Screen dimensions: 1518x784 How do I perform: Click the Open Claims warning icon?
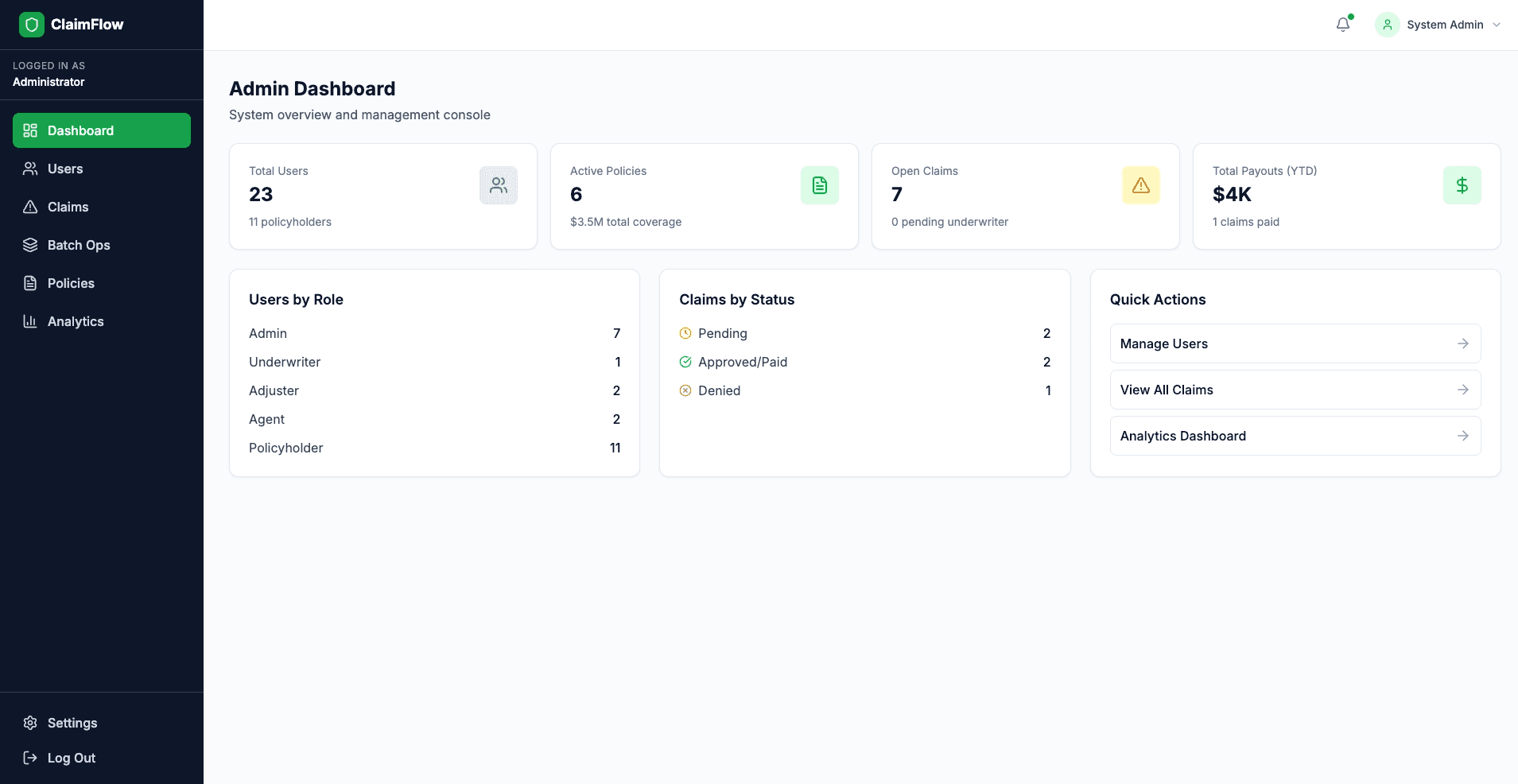1141,185
